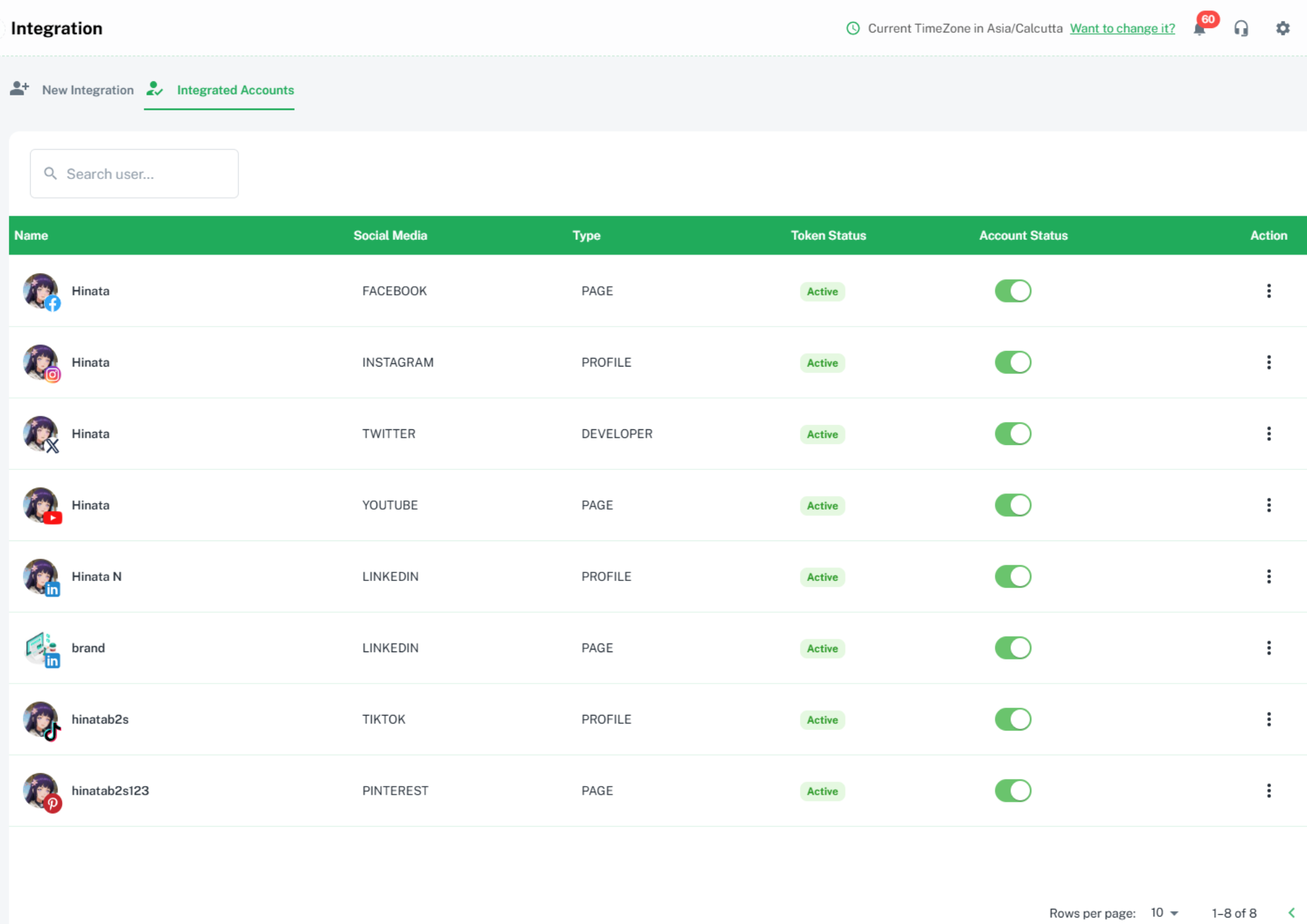
Task: Click the headset support icon
Action: tap(1241, 28)
